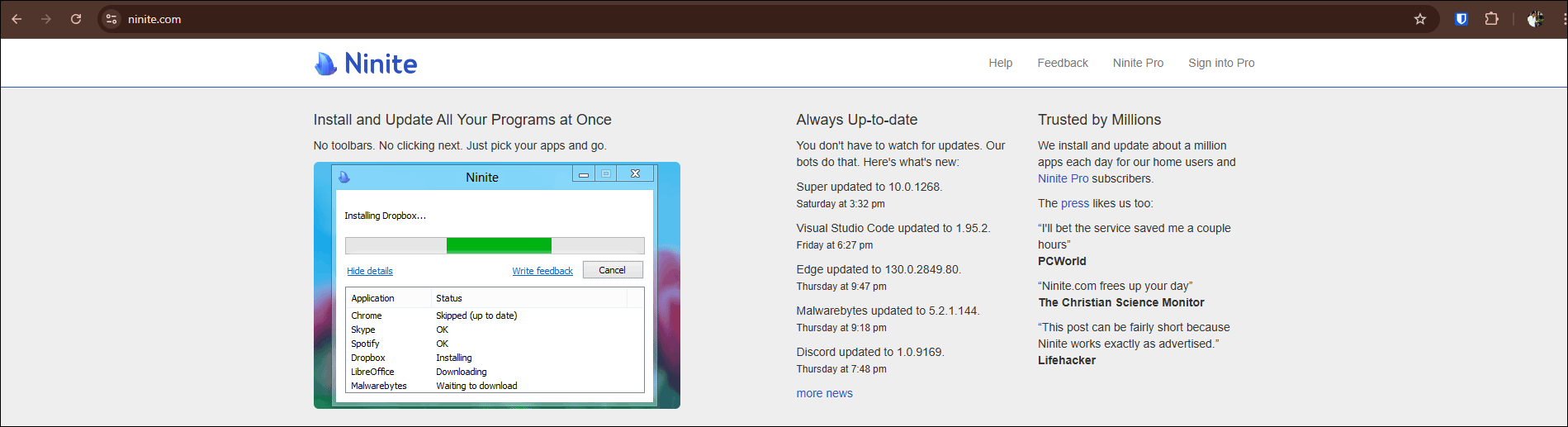Click the Ninite logo
1568x427 pixels.
366,64
